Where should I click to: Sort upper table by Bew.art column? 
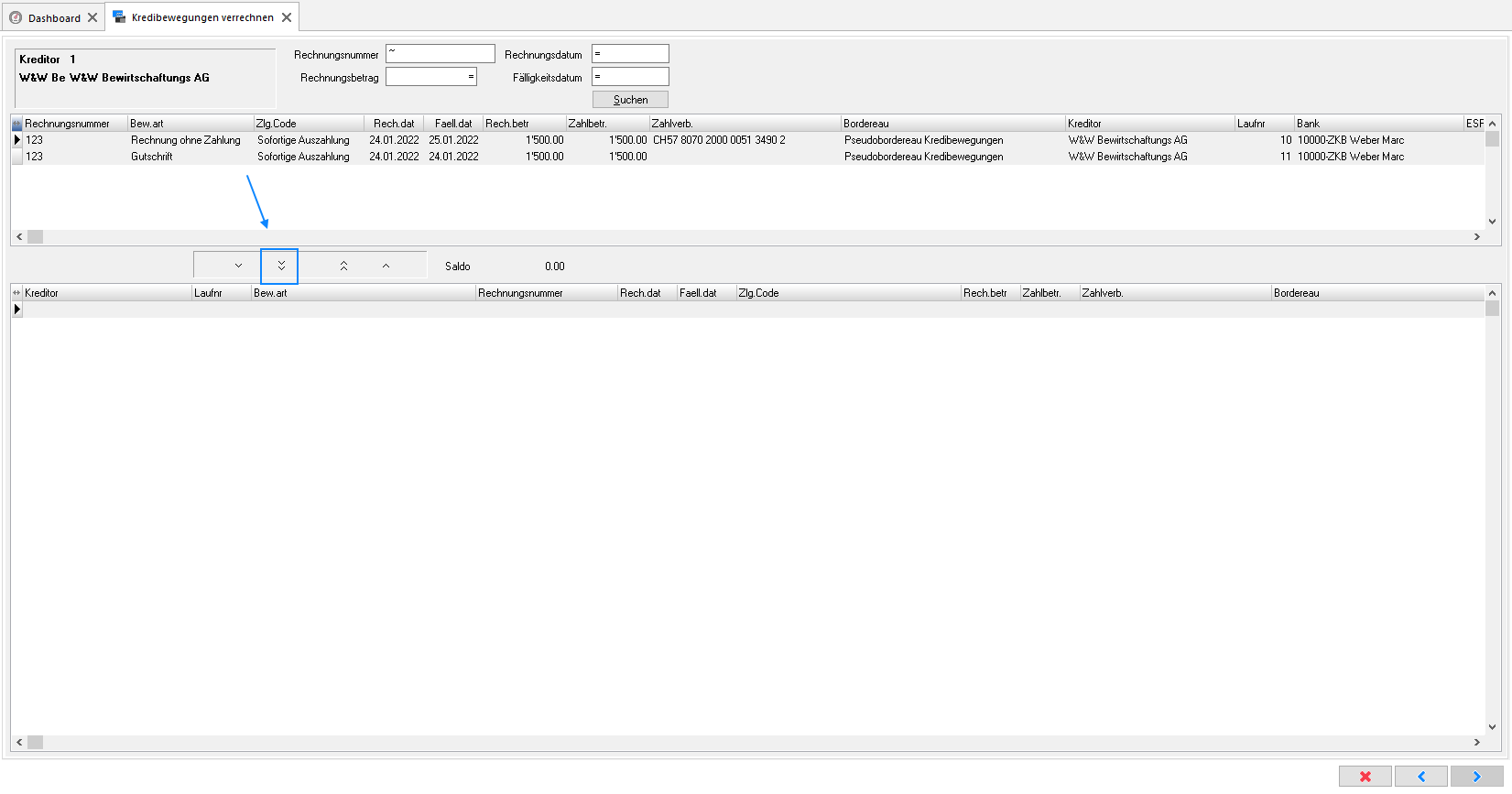(190, 124)
